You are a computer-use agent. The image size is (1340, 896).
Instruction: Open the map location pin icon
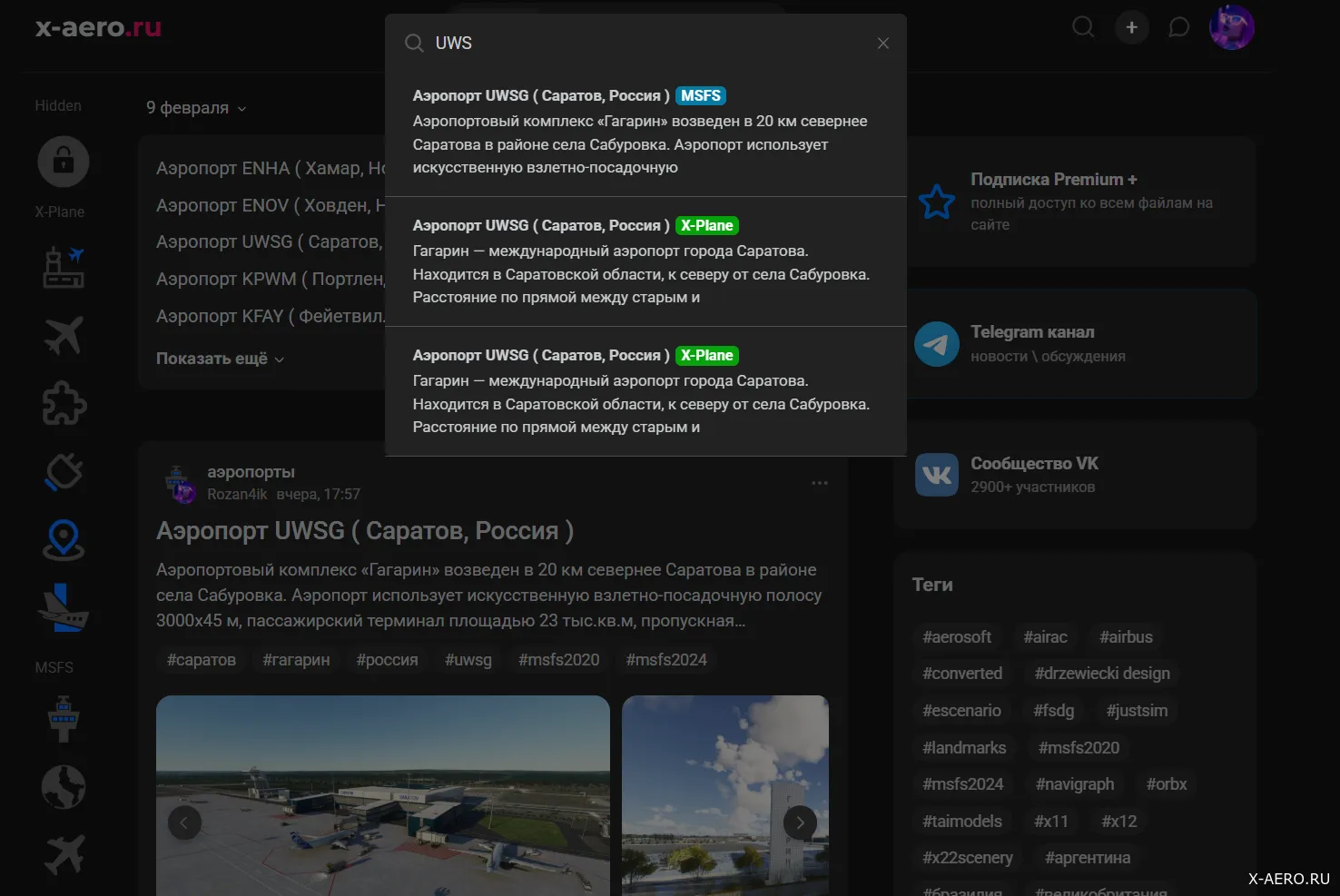pos(64,539)
